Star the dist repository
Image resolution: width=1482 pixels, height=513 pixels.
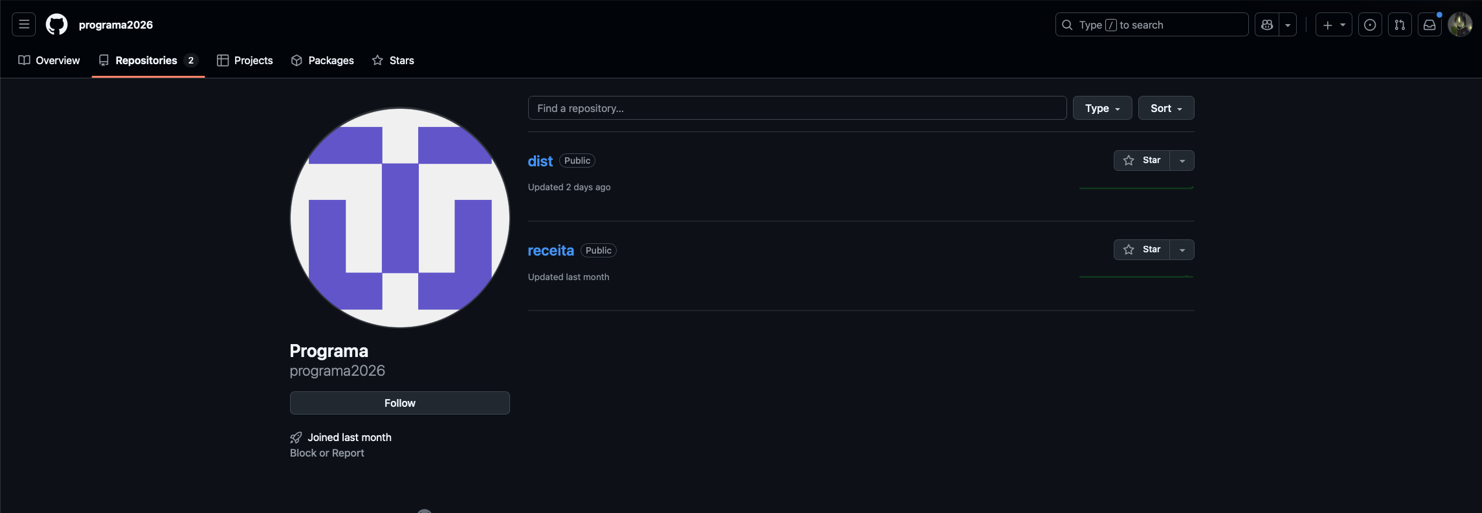pos(1142,160)
